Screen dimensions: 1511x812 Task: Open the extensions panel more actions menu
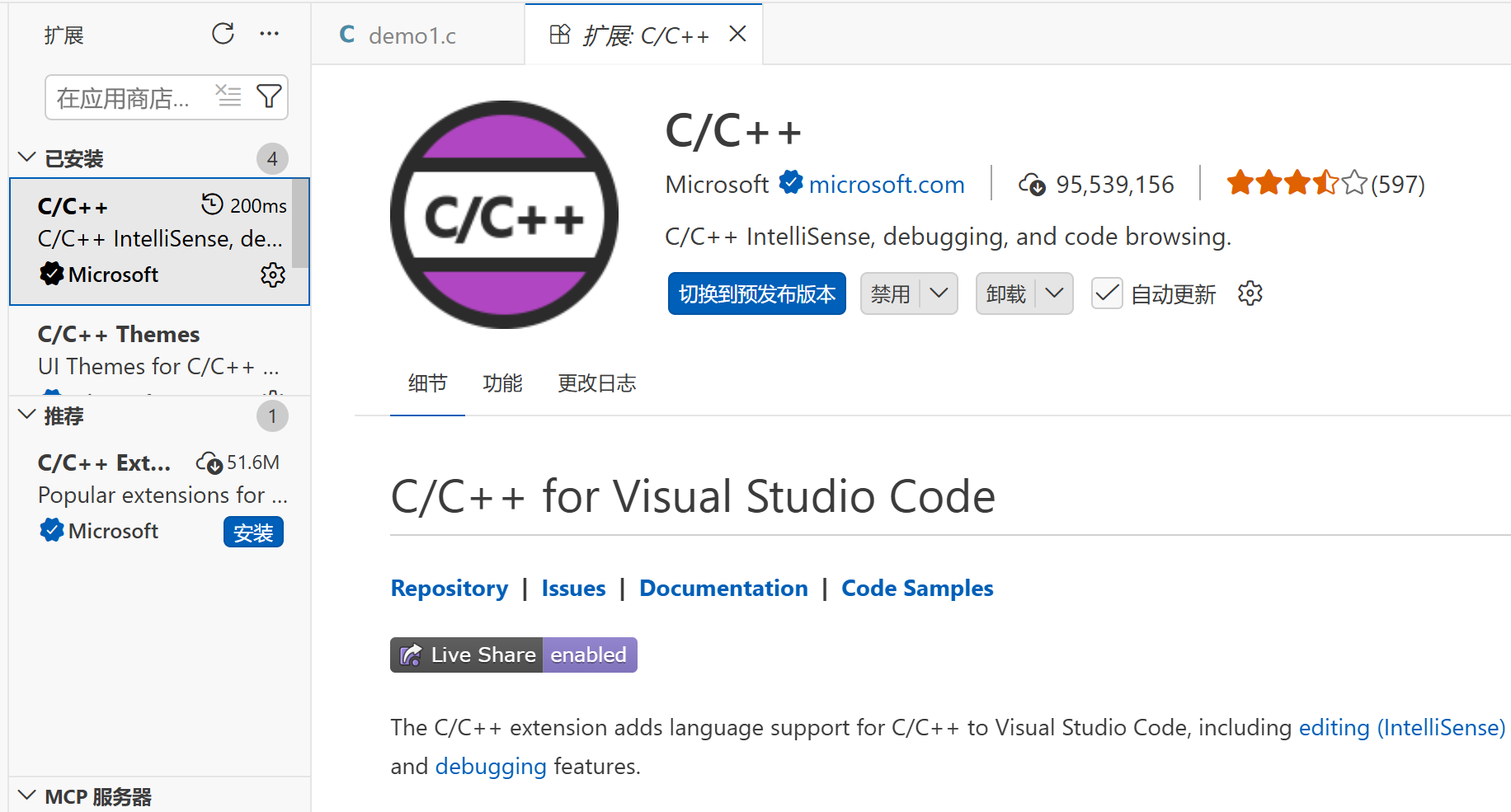pyautogui.click(x=269, y=34)
